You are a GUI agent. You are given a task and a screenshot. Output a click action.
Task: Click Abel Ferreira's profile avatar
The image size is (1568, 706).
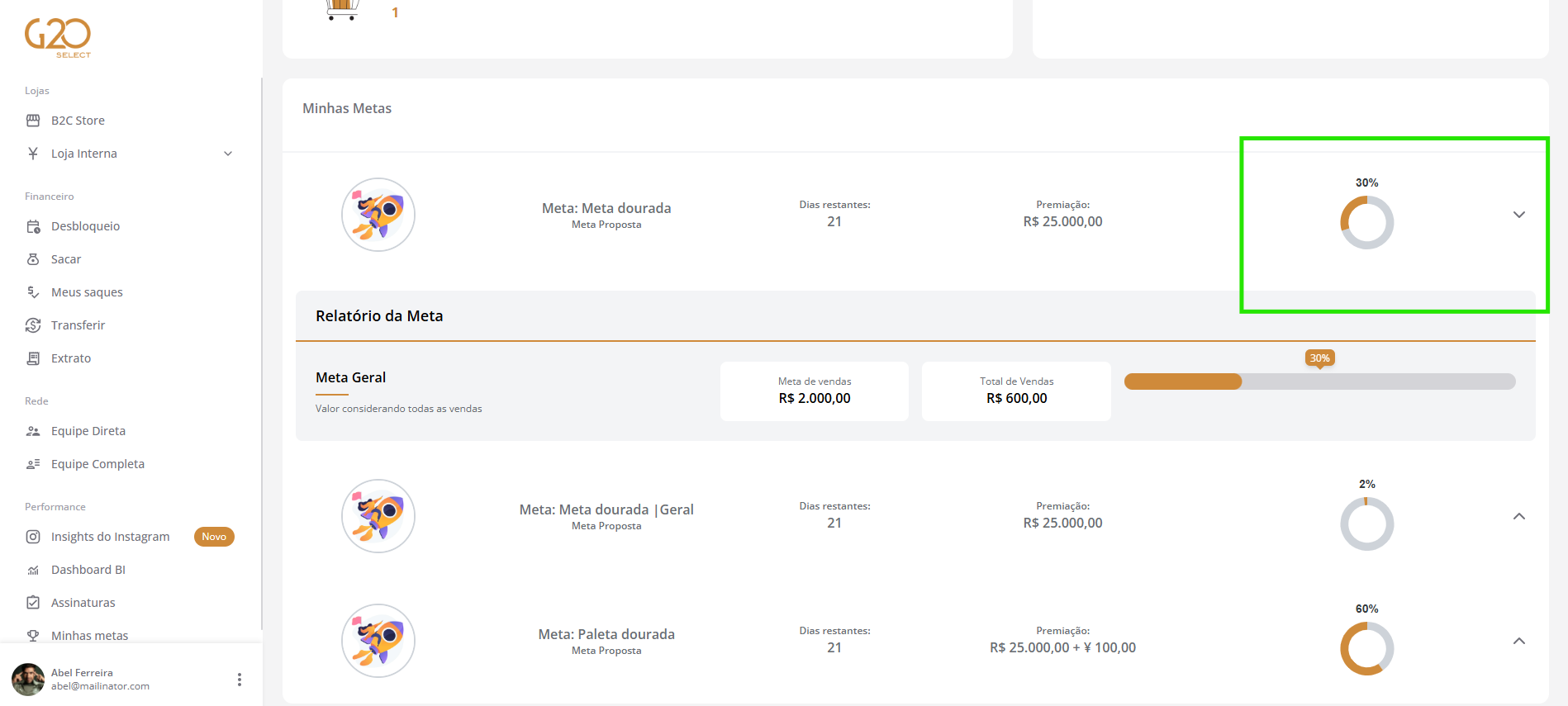pyautogui.click(x=28, y=680)
